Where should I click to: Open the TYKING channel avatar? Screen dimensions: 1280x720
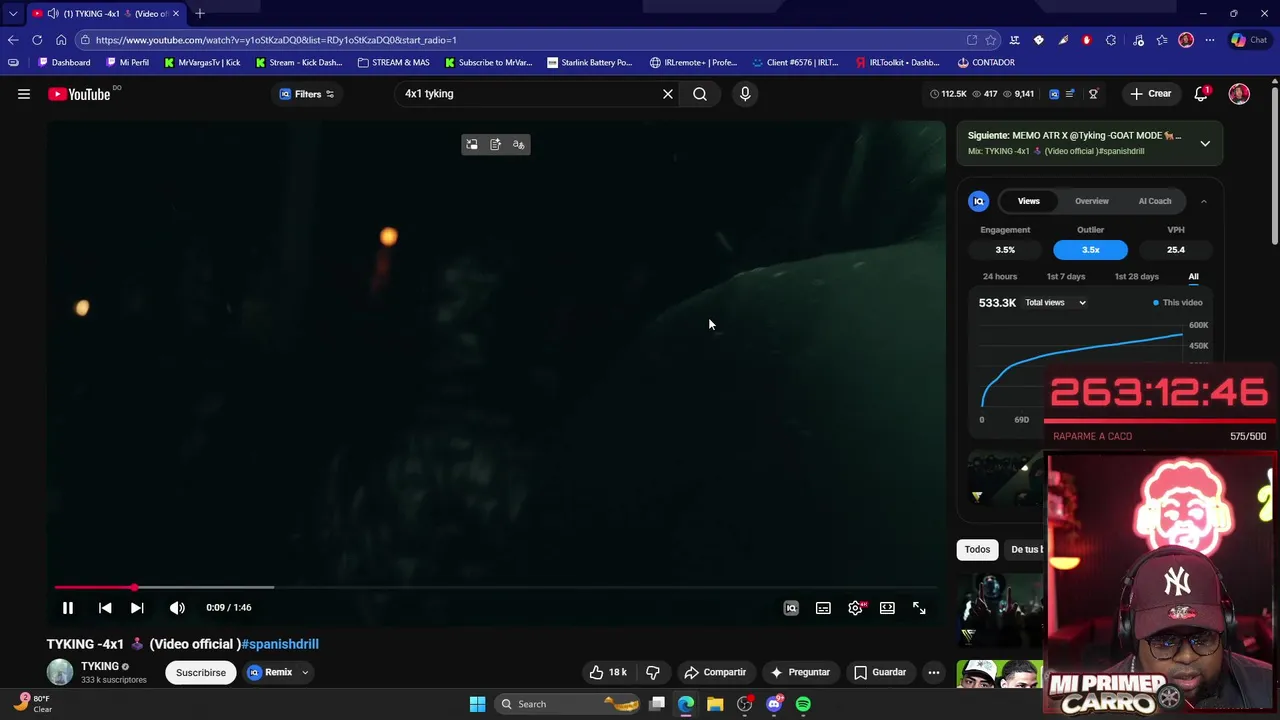coord(60,672)
